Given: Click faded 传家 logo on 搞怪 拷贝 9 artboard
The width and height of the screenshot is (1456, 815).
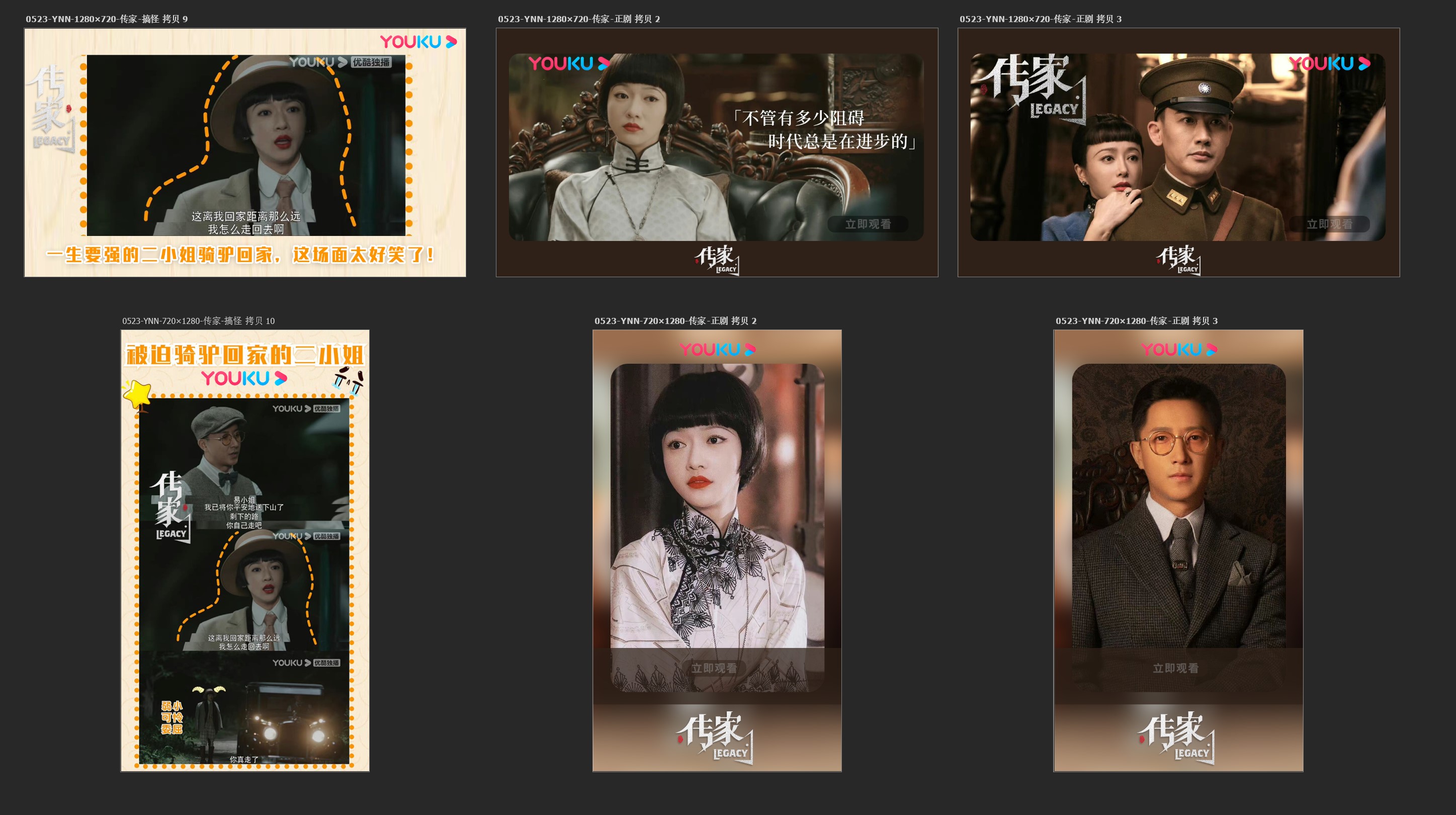Looking at the screenshot, I should (x=52, y=109).
